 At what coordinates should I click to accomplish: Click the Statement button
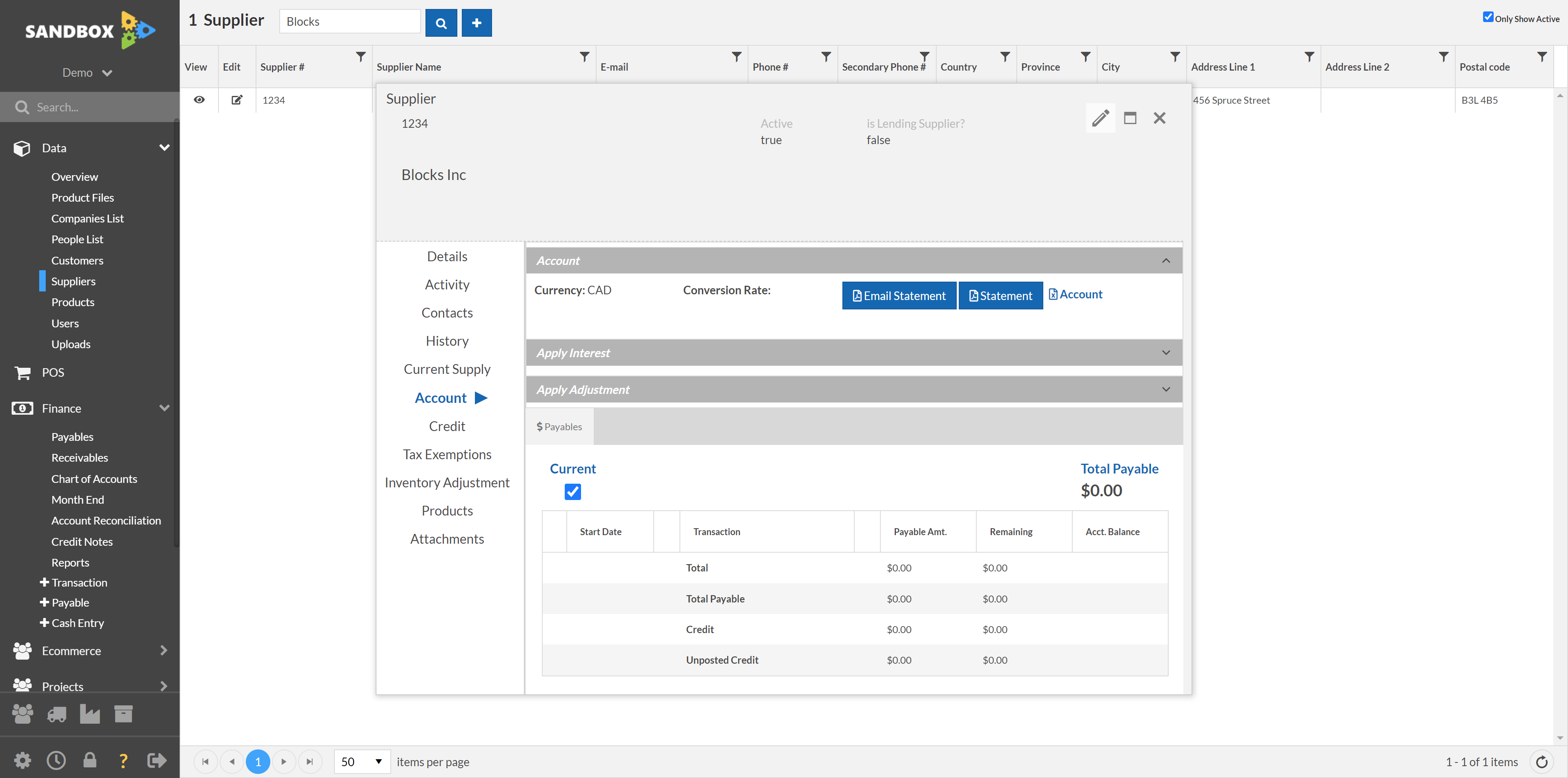(x=1000, y=296)
